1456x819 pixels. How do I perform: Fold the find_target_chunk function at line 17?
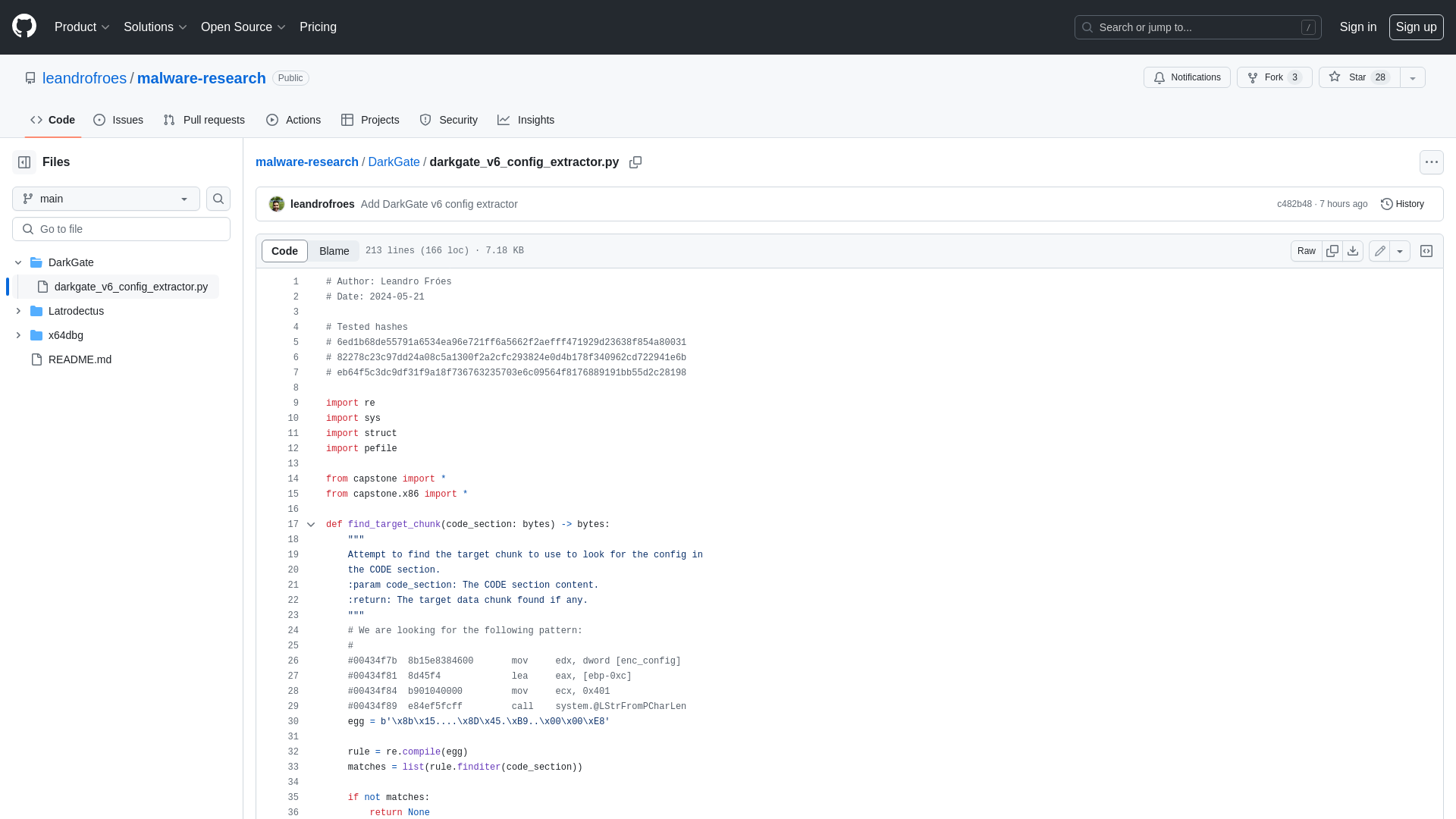(311, 525)
